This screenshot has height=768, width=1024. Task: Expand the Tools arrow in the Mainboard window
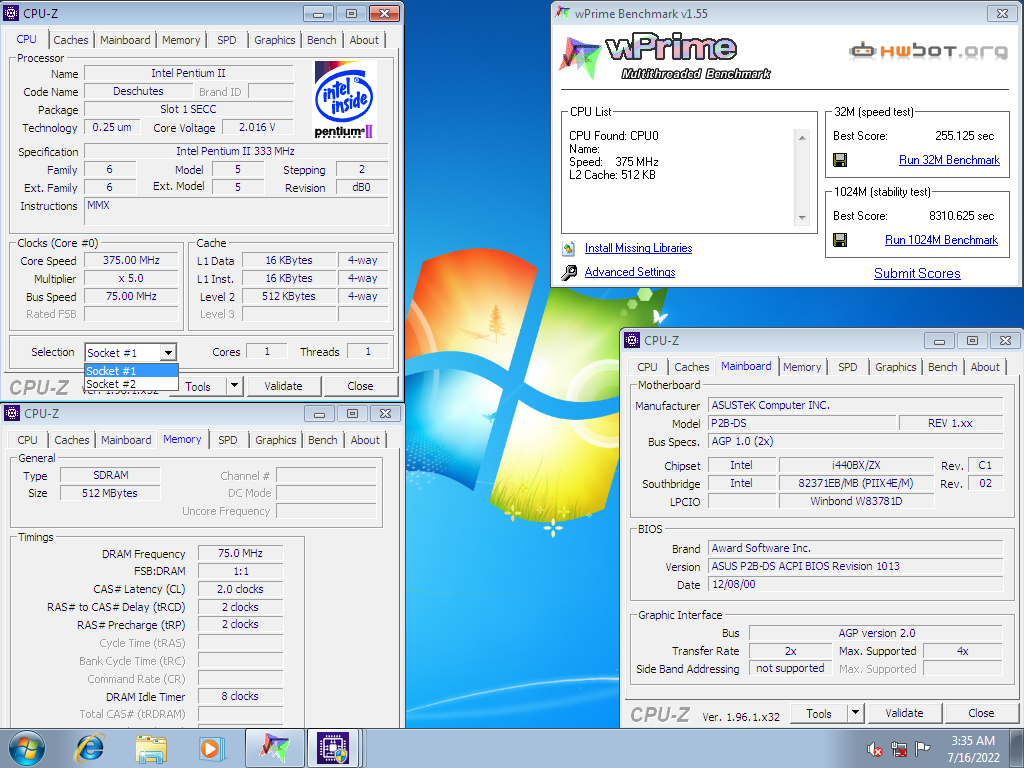856,713
